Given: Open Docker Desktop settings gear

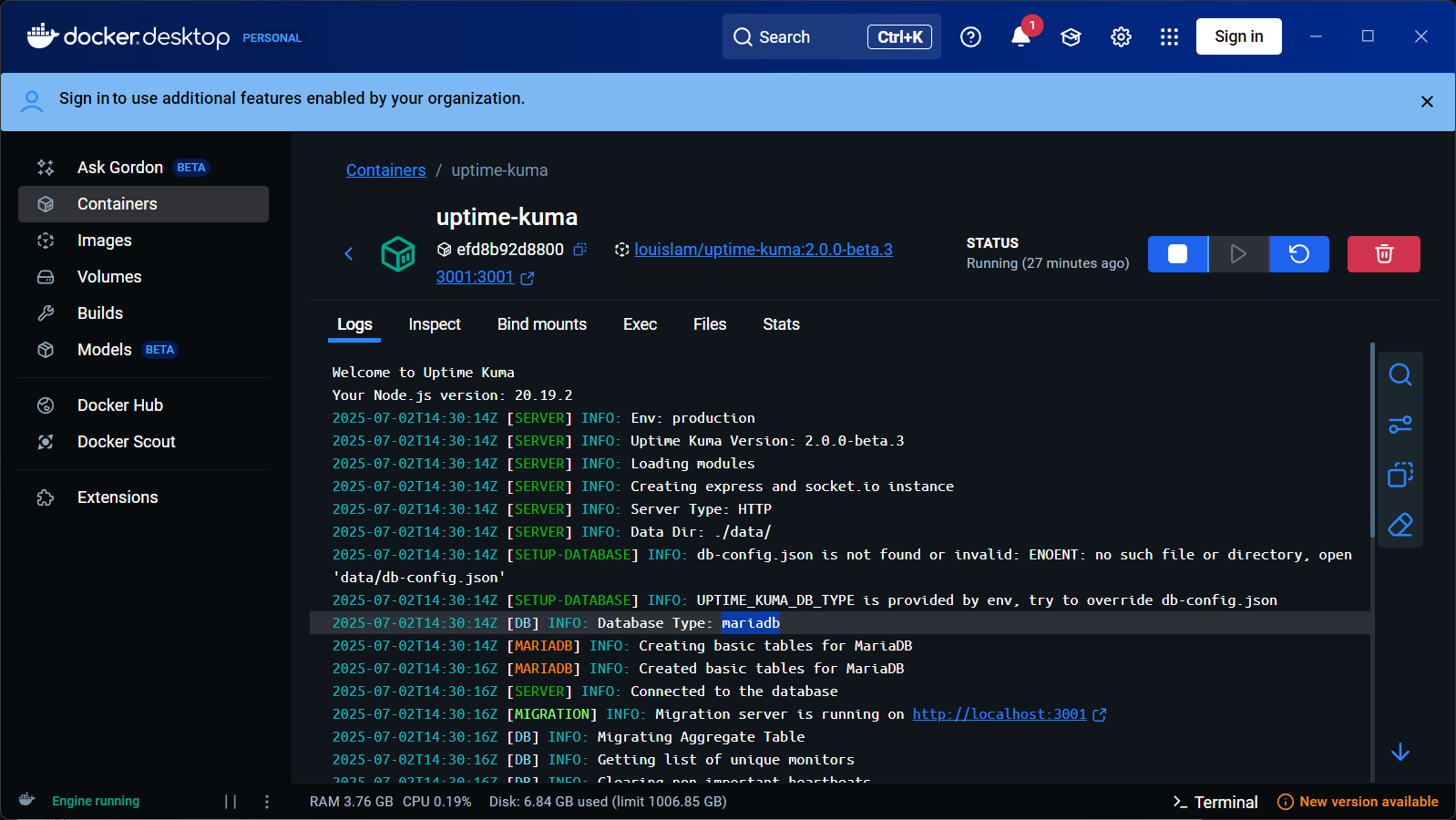Looking at the screenshot, I should tap(1121, 36).
